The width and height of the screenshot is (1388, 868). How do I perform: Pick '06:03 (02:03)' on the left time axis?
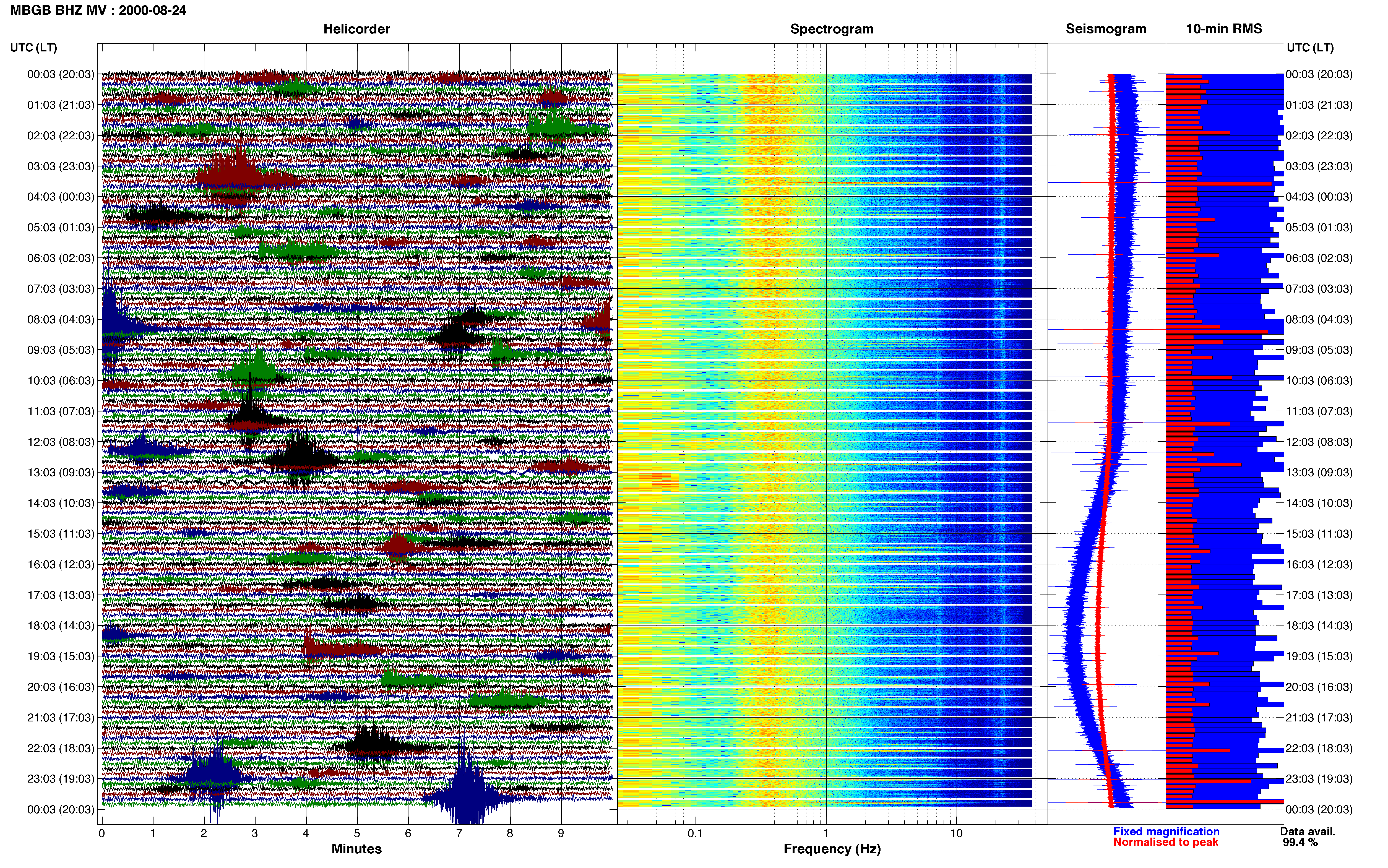[60, 258]
